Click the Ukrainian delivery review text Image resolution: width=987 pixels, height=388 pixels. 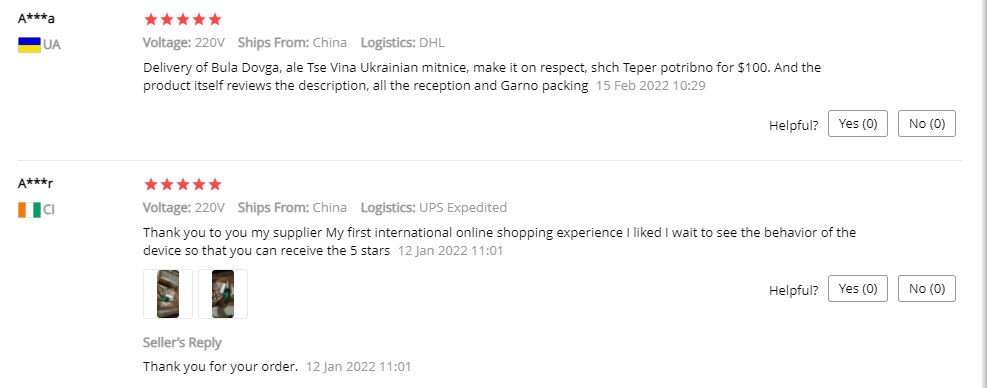click(482, 76)
